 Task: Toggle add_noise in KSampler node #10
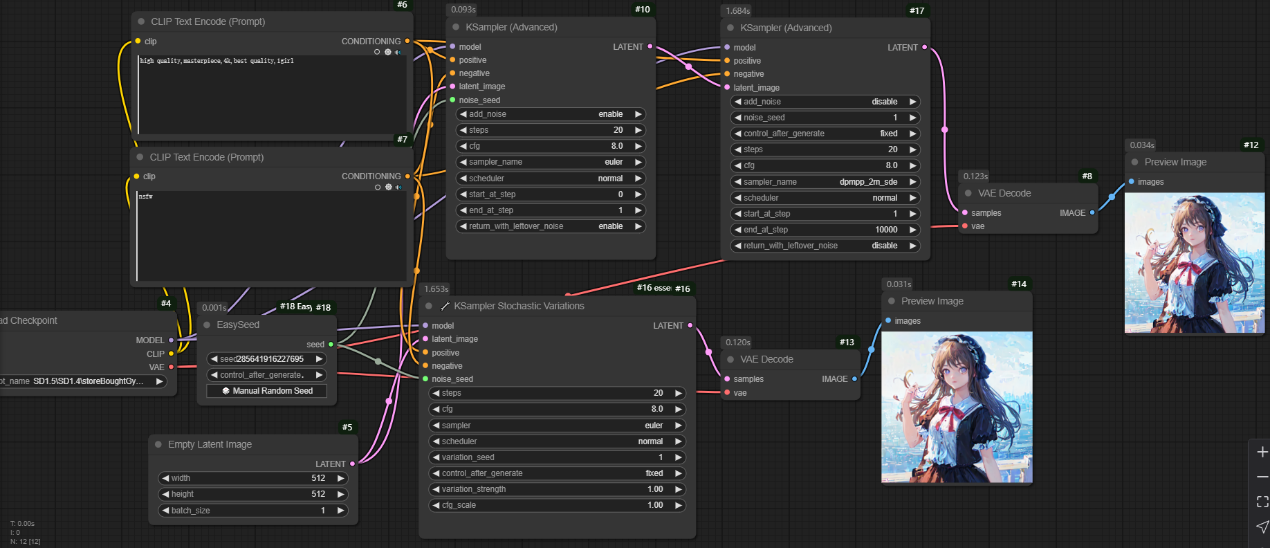(x=551, y=114)
